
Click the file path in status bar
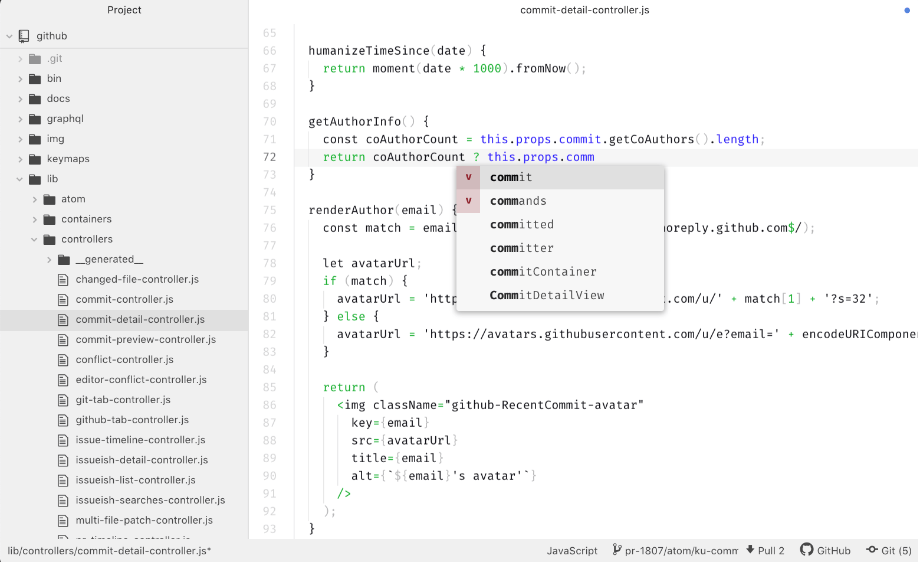tap(109, 550)
